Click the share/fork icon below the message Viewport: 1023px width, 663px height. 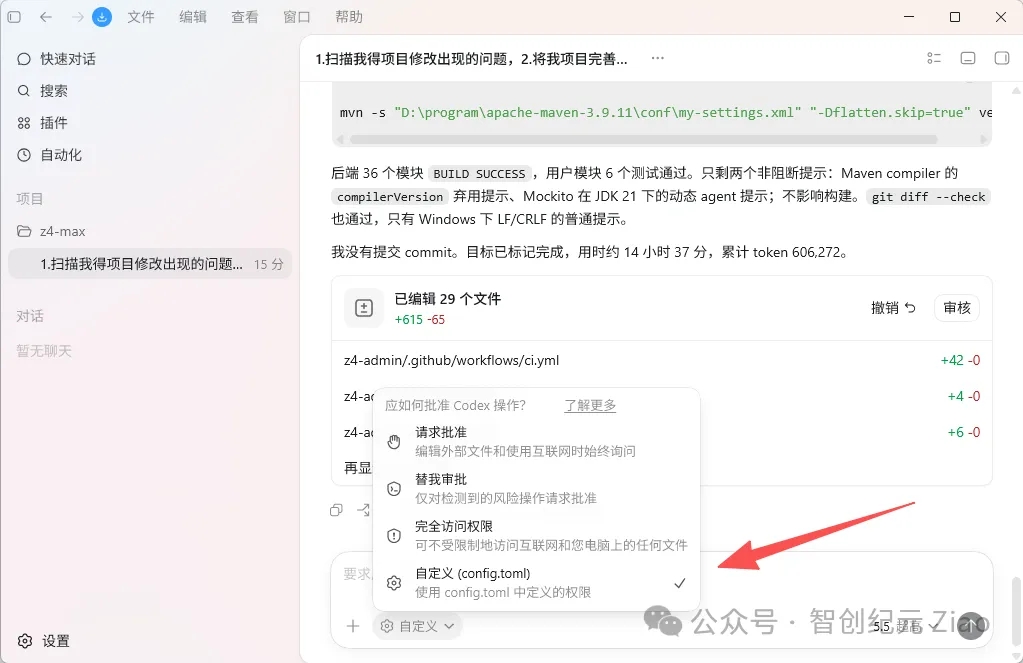tap(363, 510)
